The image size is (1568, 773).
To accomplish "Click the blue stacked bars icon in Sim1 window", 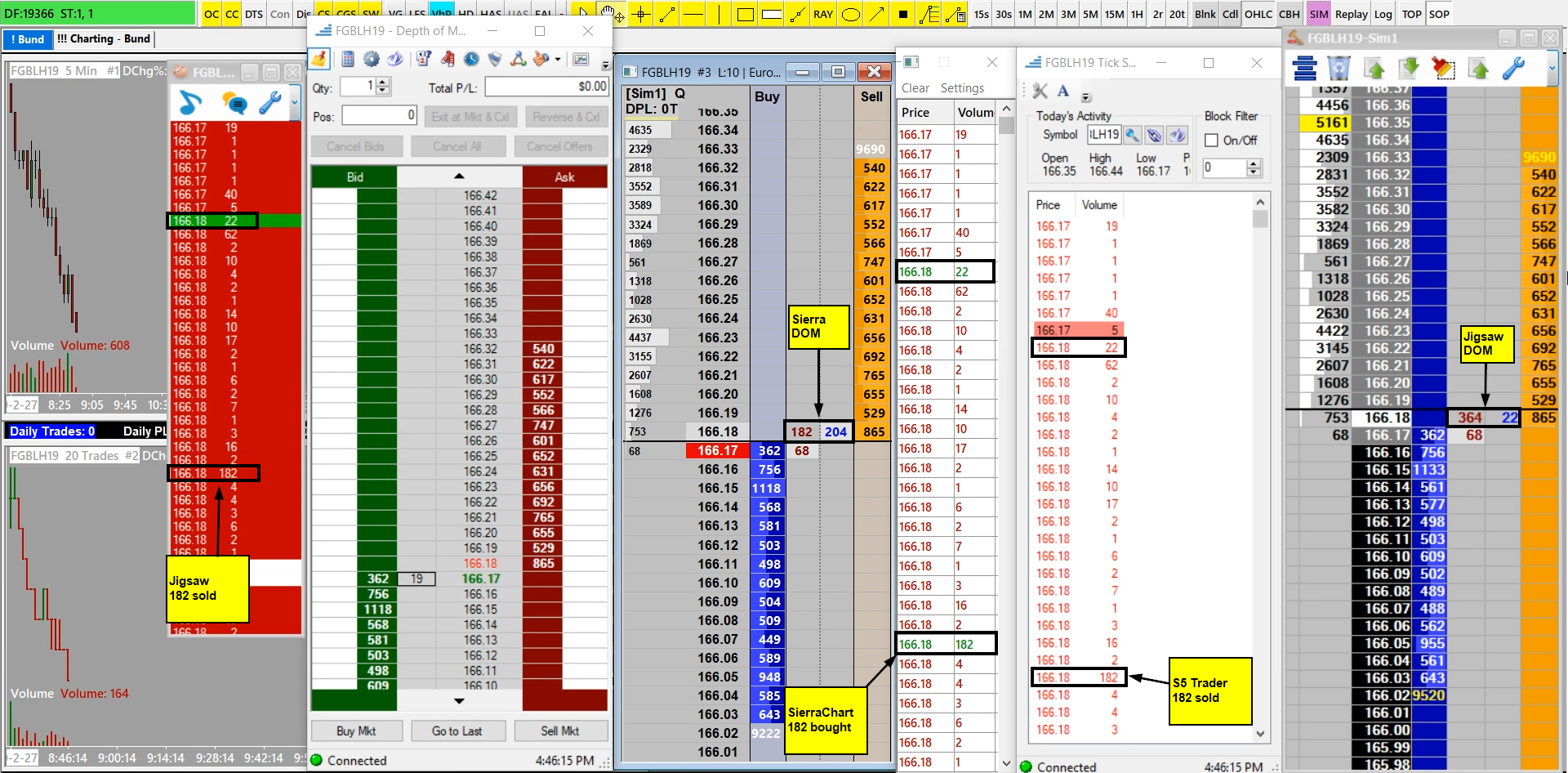I will [x=1305, y=68].
